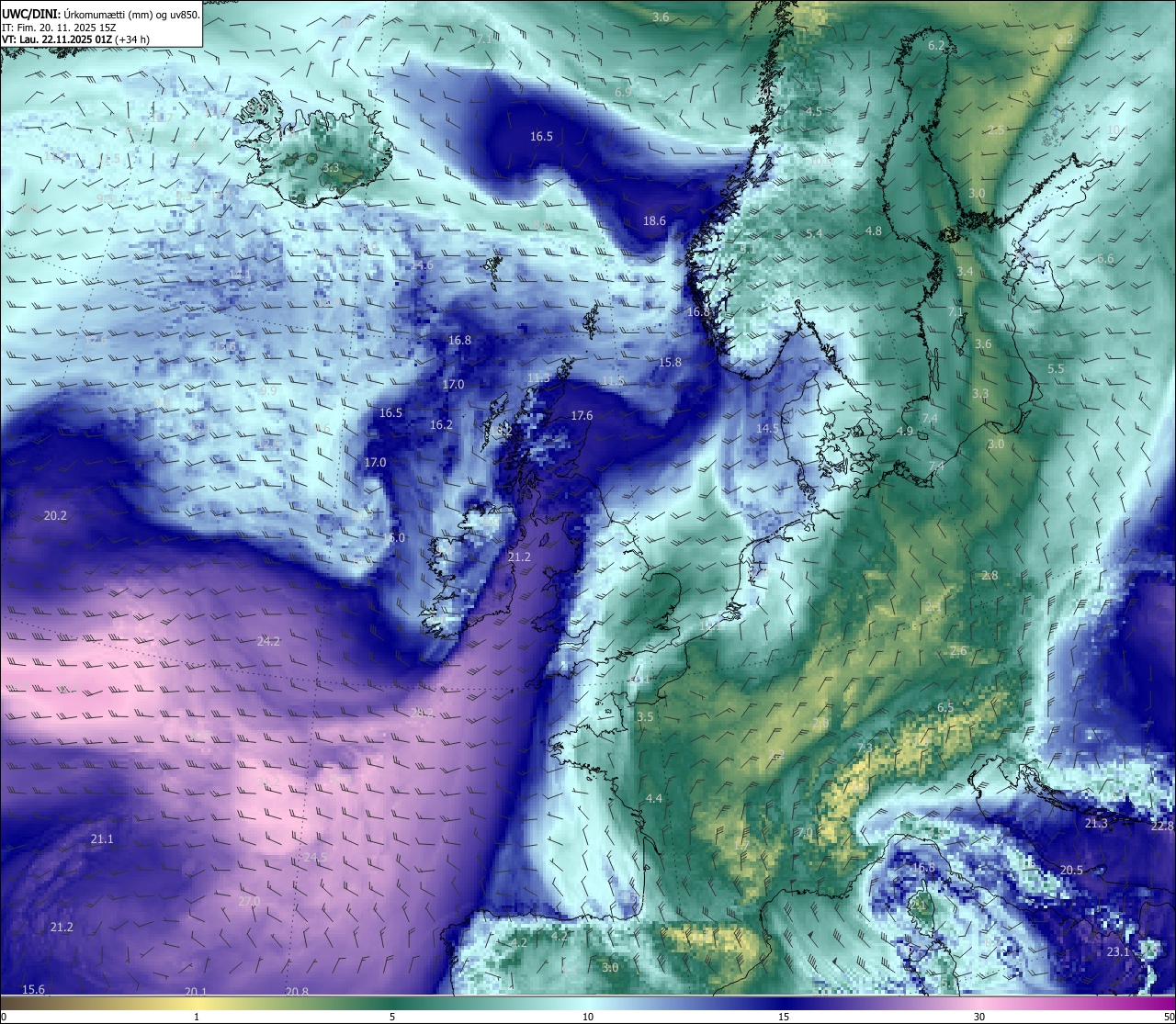Click the map value "3.4"
This screenshot has height=1024, width=1176.
click(x=965, y=272)
